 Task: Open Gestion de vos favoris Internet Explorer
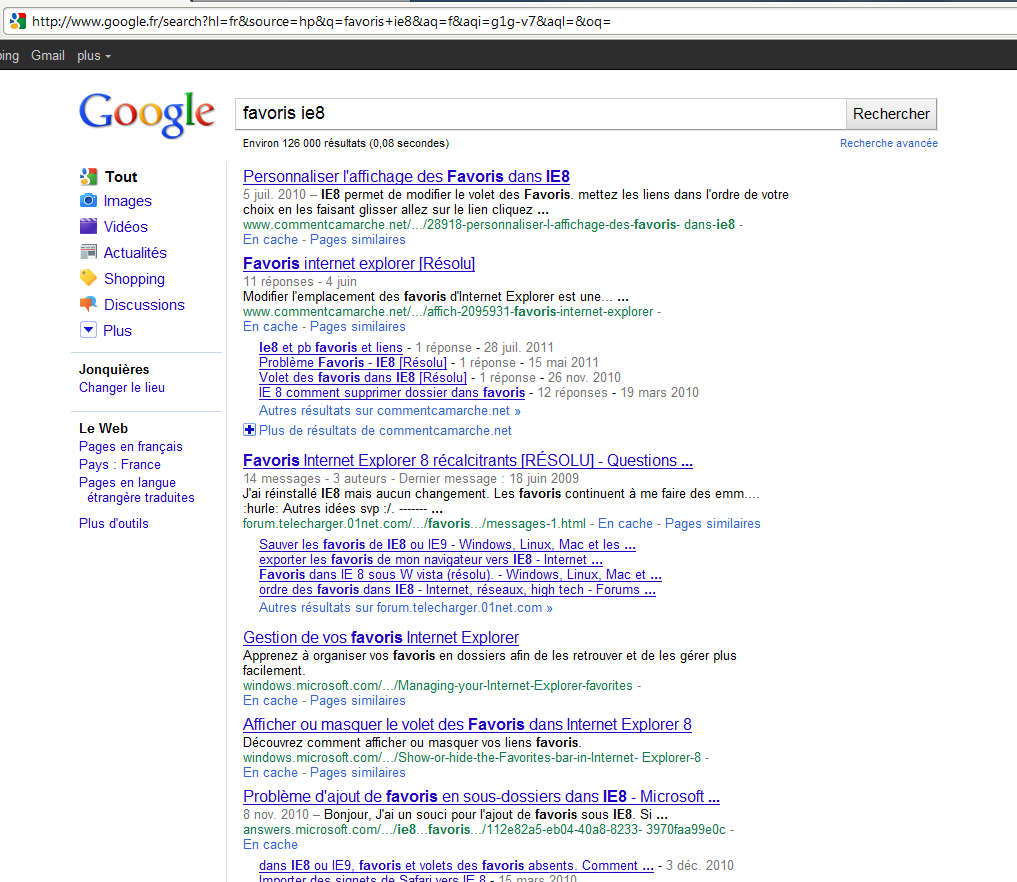pyautogui.click(x=381, y=638)
